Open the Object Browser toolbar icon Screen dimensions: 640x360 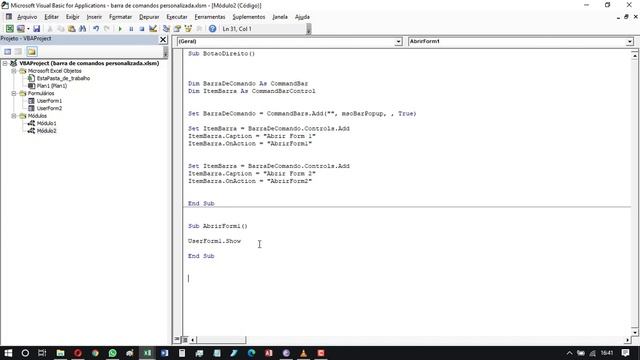tap(188, 29)
